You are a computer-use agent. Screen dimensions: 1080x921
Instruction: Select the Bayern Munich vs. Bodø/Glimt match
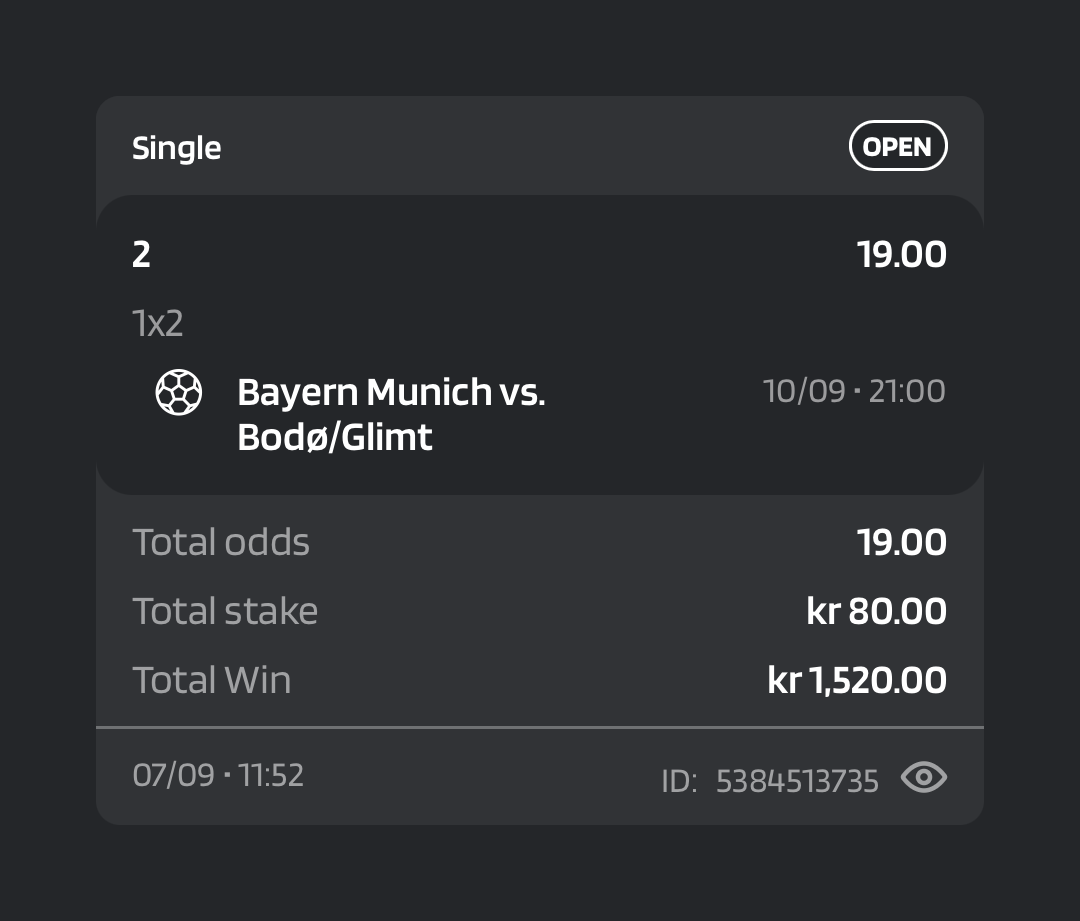coord(391,414)
